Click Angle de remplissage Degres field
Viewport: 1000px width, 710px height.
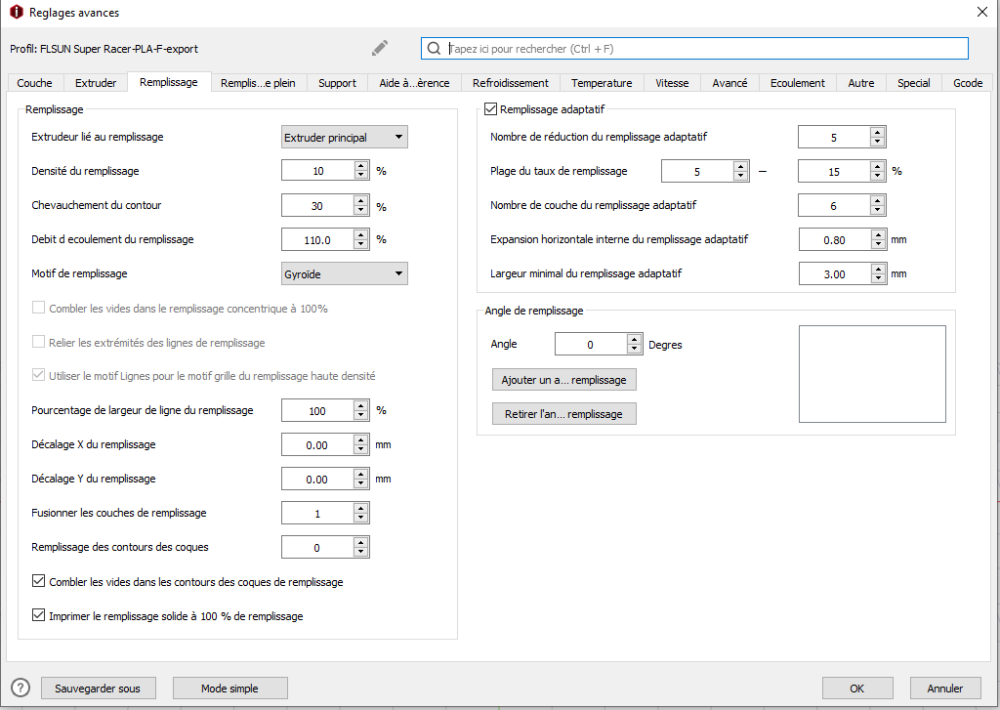click(x=591, y=344)
